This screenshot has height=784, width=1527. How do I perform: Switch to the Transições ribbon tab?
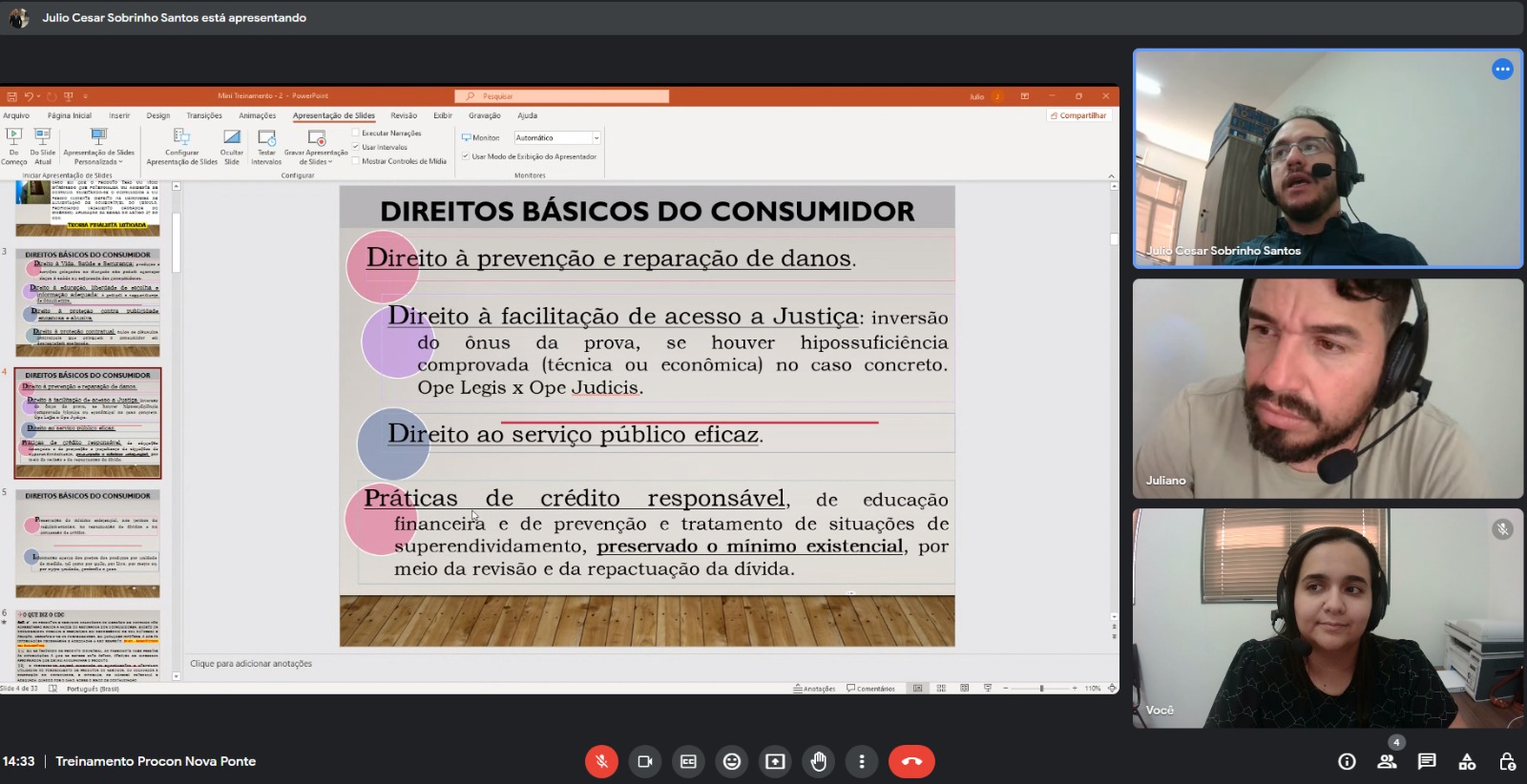click(204, 115)
